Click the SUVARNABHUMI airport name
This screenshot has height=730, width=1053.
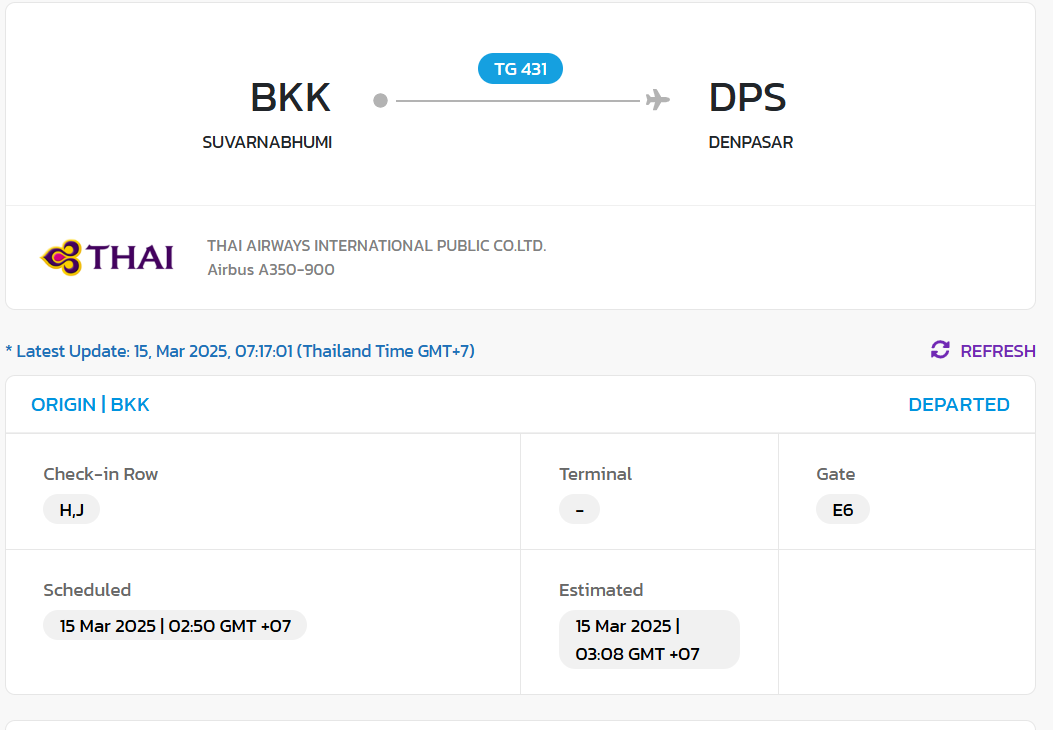tap(267, 142)
